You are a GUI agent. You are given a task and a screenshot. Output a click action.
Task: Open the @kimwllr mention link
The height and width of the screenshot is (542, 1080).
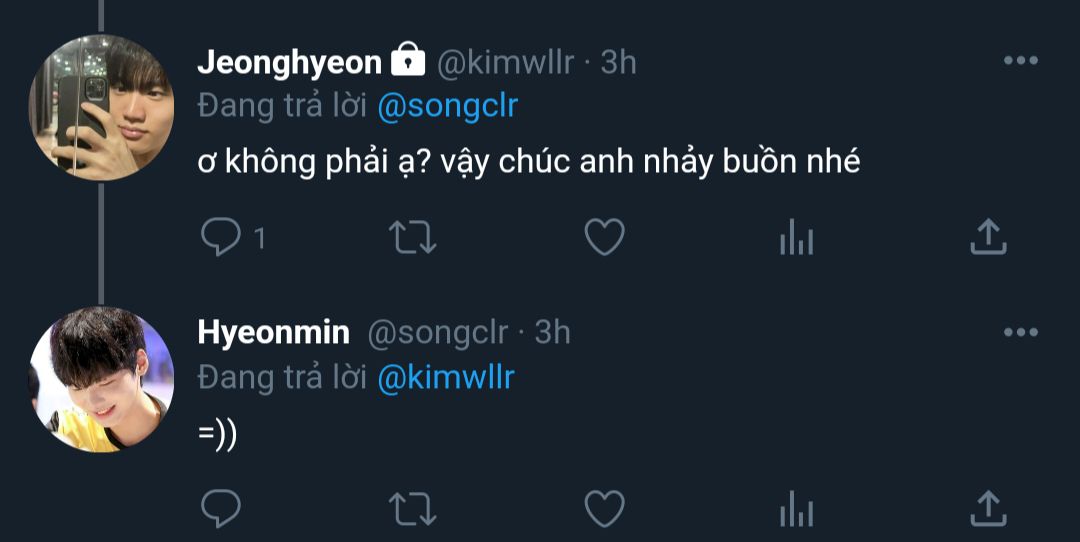point(446,377)
